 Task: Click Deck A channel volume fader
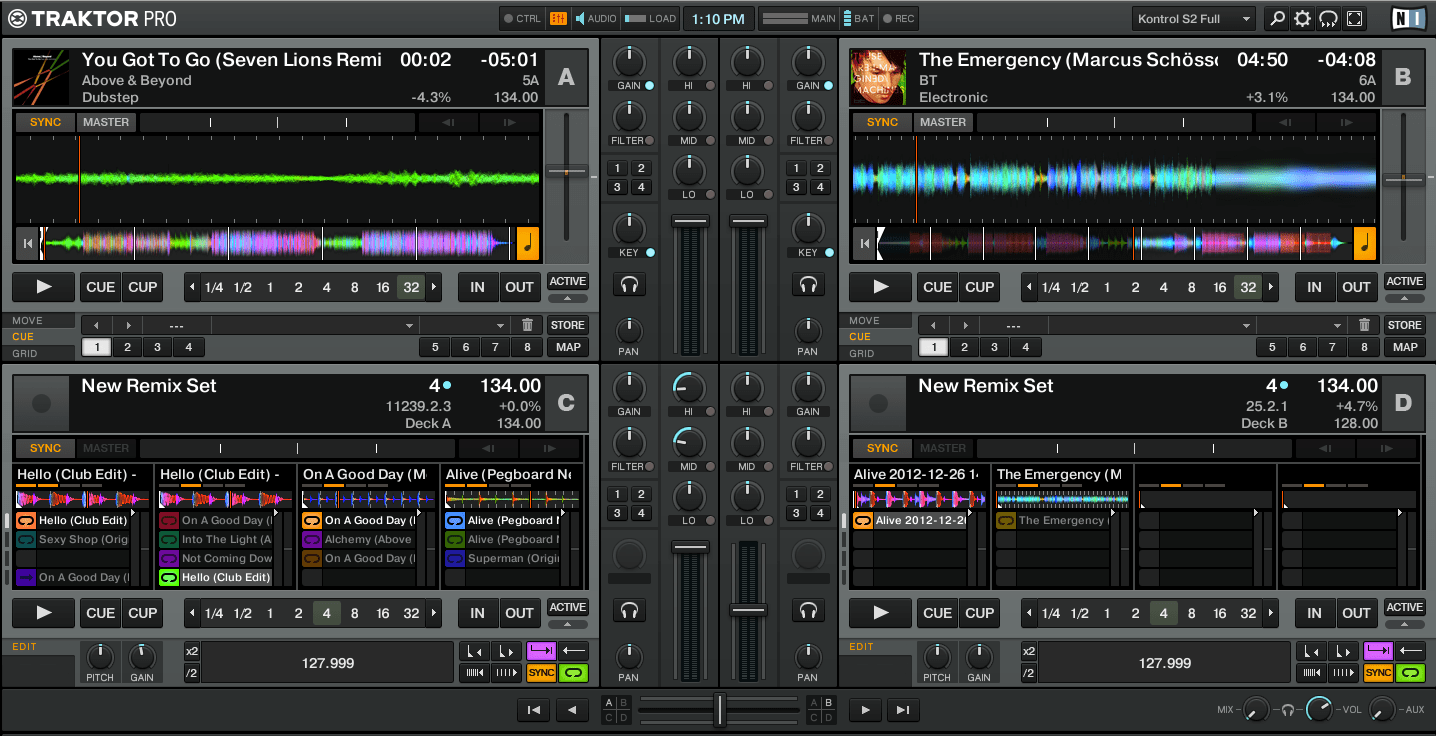click(x=691, y=221)
